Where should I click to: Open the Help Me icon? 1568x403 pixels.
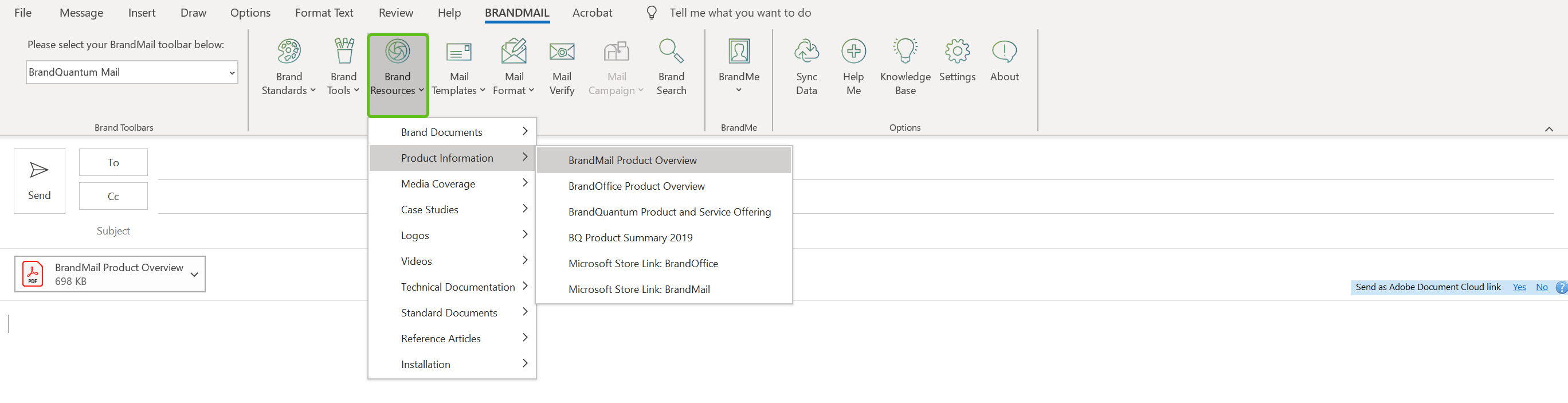pos(853,51)
